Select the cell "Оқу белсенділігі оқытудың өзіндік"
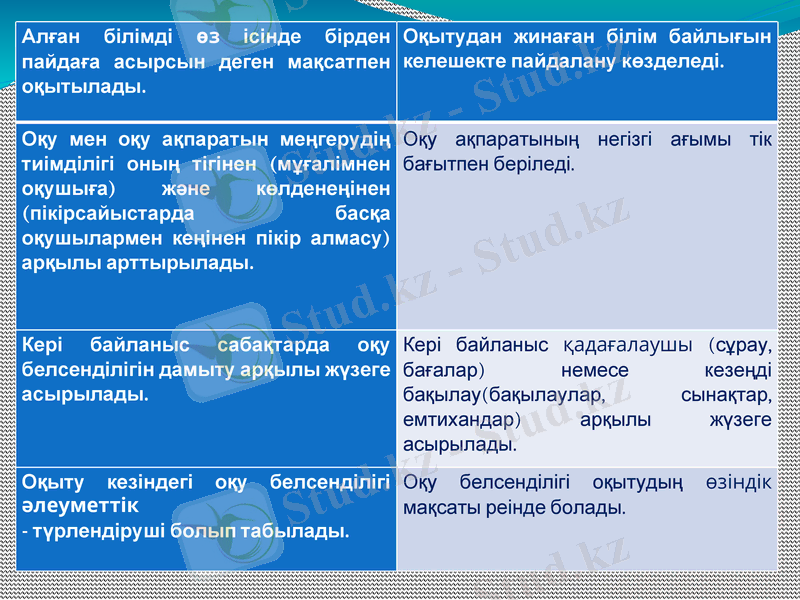The width and height of the screenshot is (800, 600). 587,515
